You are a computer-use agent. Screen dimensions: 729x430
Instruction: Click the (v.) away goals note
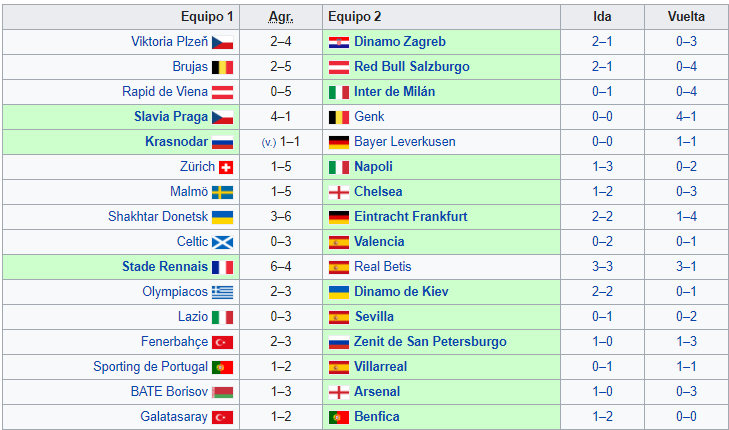tap(269, 143)
